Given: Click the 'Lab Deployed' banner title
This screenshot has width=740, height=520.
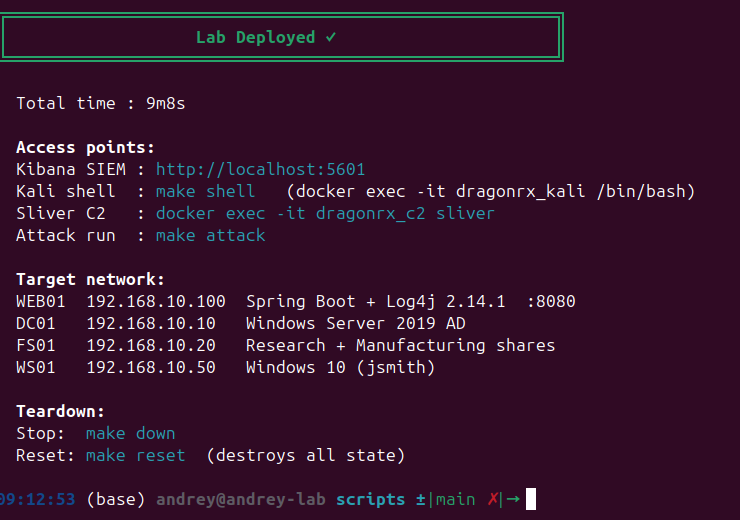Looking at the screenshot, I should [x=255, y=37].
